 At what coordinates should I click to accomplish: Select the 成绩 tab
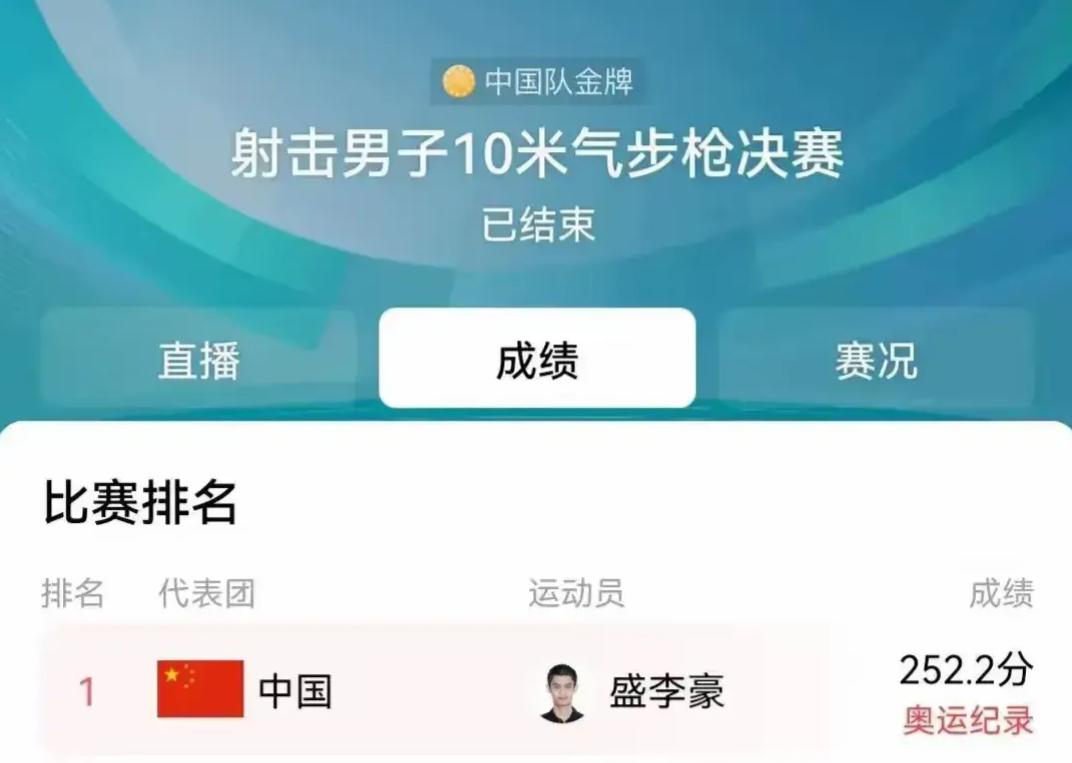click(x=537, y=358)
